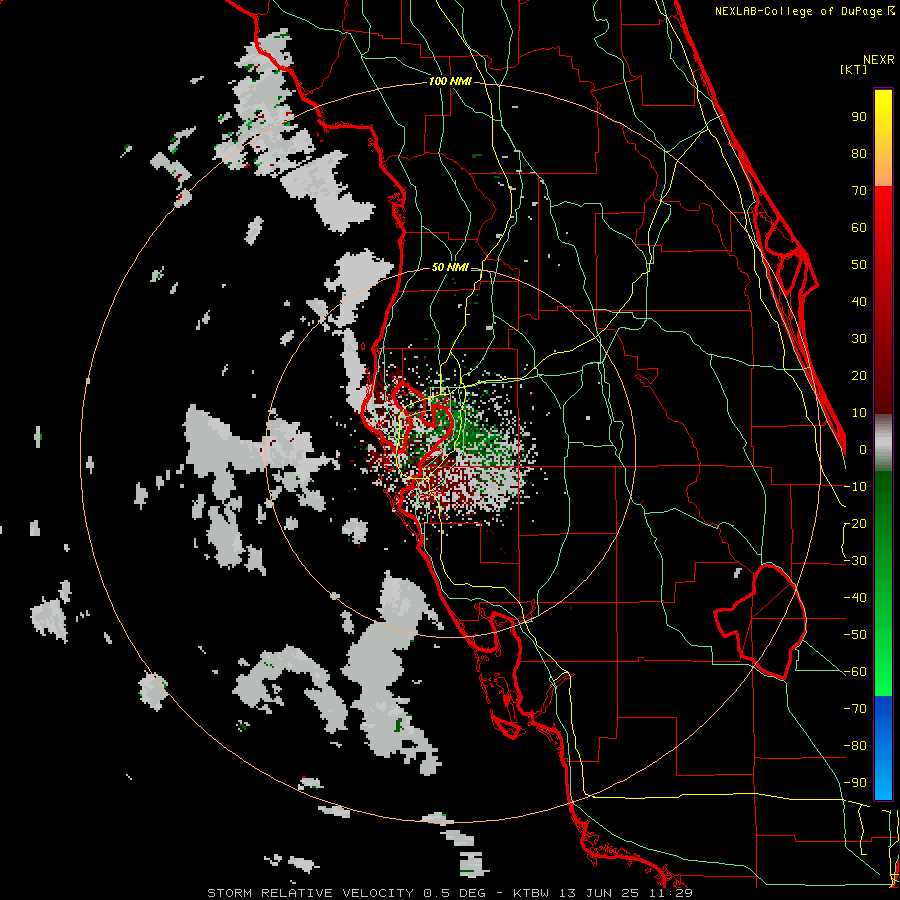Select the positive 20 value on velocity scale
The image size is (900, 900).
point(859,376)
